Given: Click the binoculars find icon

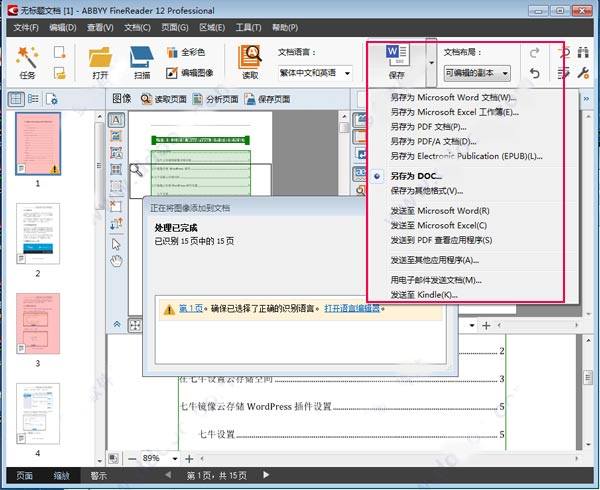Looking at the screenshot, I should pos(583,52).
